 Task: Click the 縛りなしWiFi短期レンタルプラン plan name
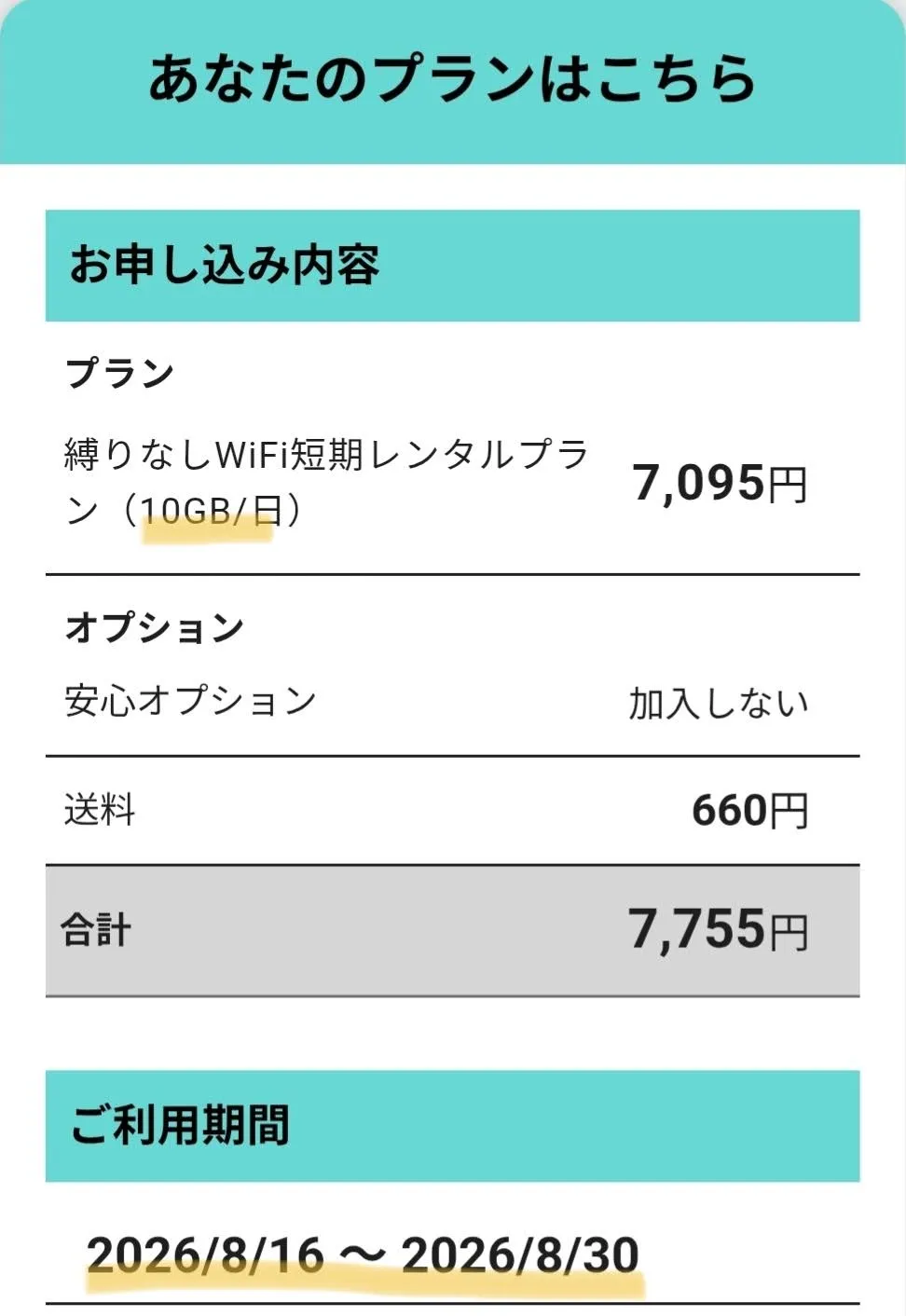pos(326,482)
